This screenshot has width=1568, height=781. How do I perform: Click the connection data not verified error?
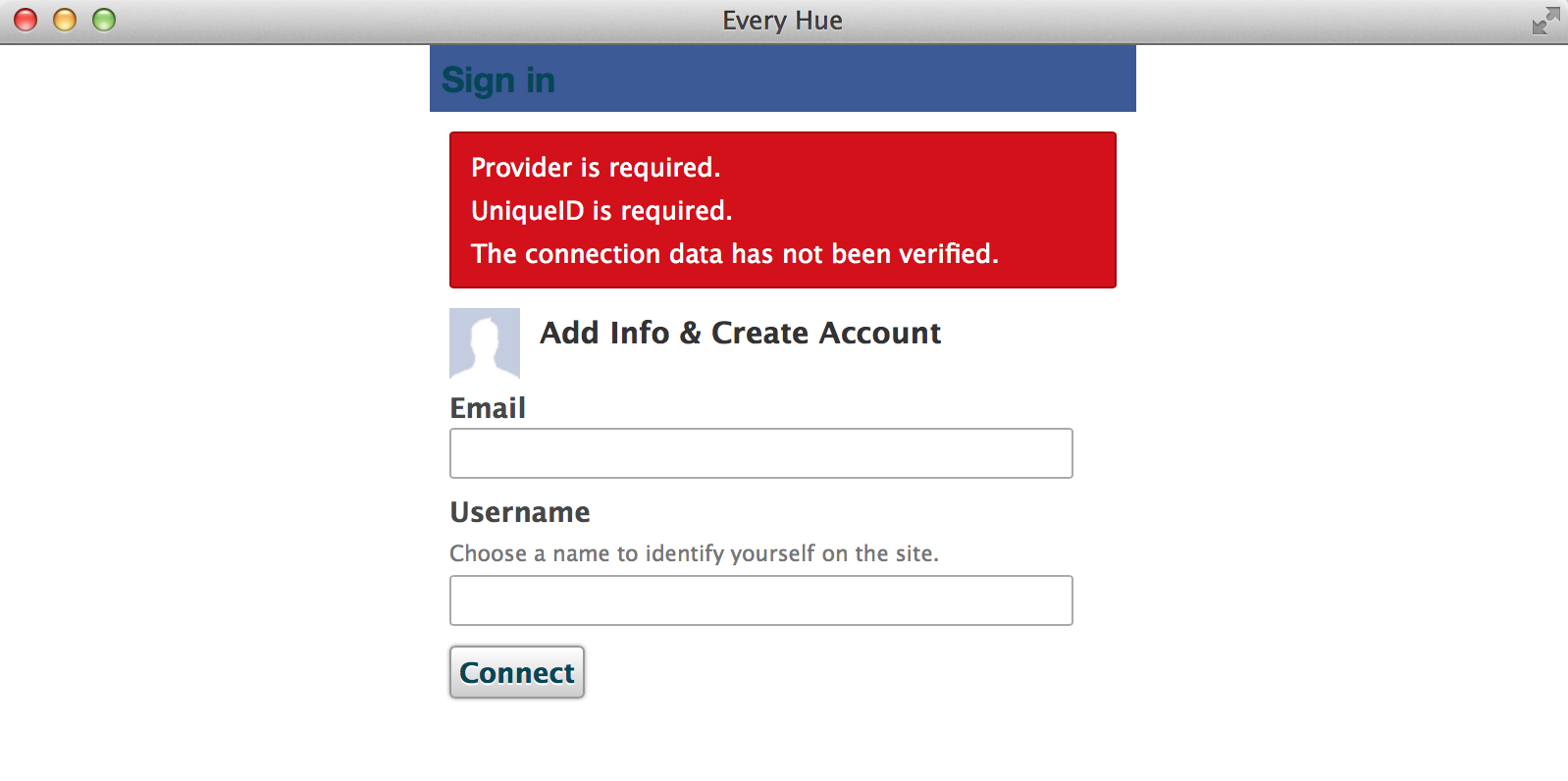pyautogui.click(x=734, y=254)
